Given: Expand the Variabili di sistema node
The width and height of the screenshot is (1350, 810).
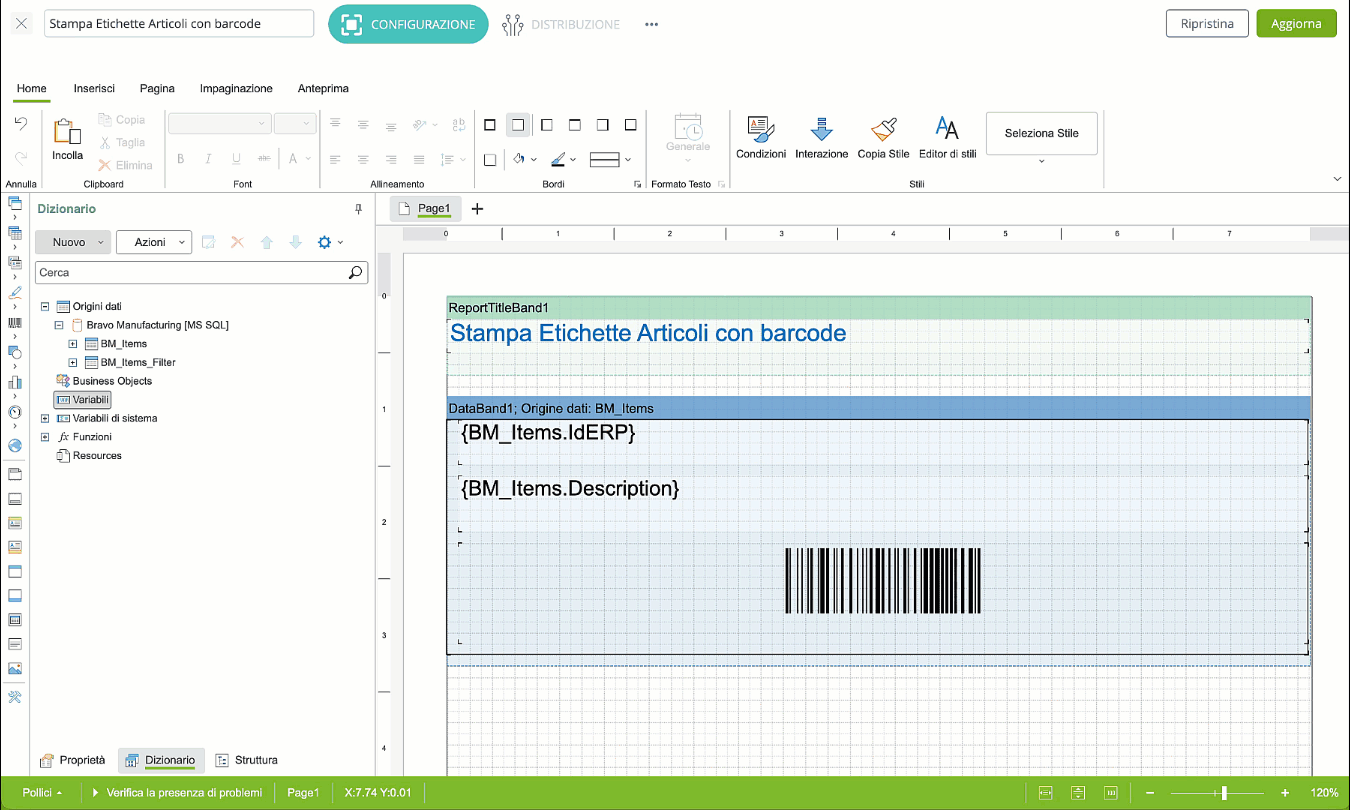Looking at the screenshot, I should click(45, 418).
